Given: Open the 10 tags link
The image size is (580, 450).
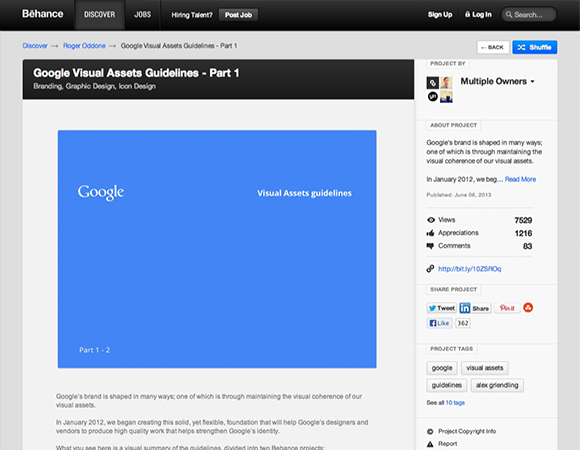Looking at the screenshot, I should point(455,403).
